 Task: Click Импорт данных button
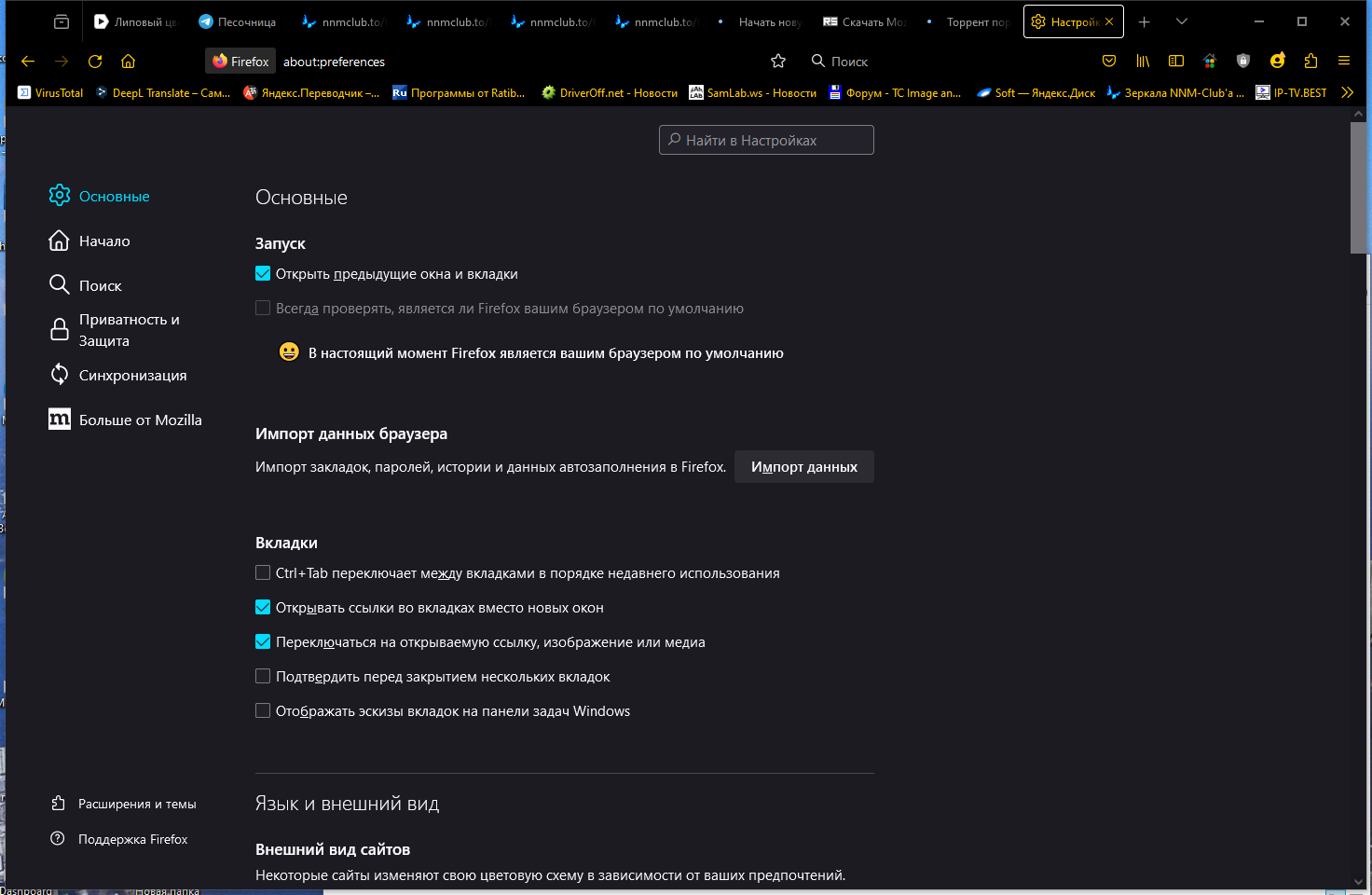click(x=804, y=467)
